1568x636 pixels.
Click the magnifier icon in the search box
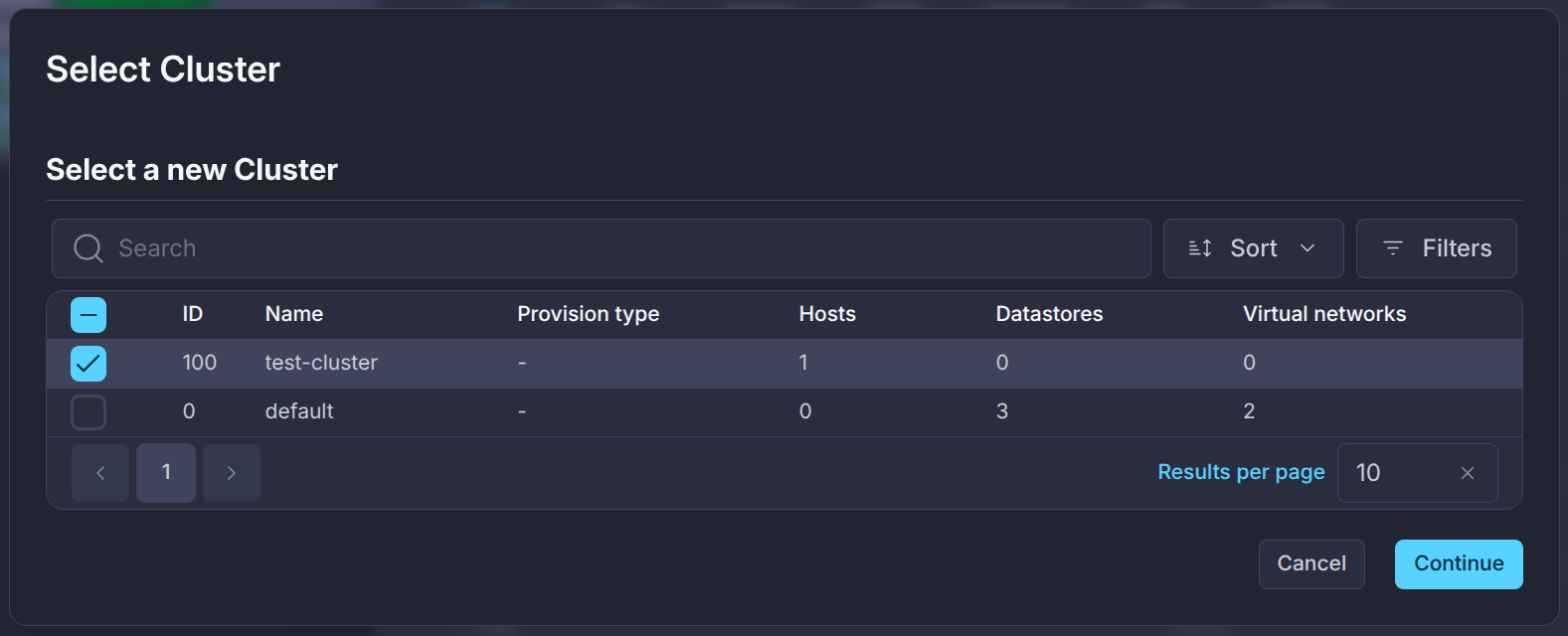pos(88,248)
